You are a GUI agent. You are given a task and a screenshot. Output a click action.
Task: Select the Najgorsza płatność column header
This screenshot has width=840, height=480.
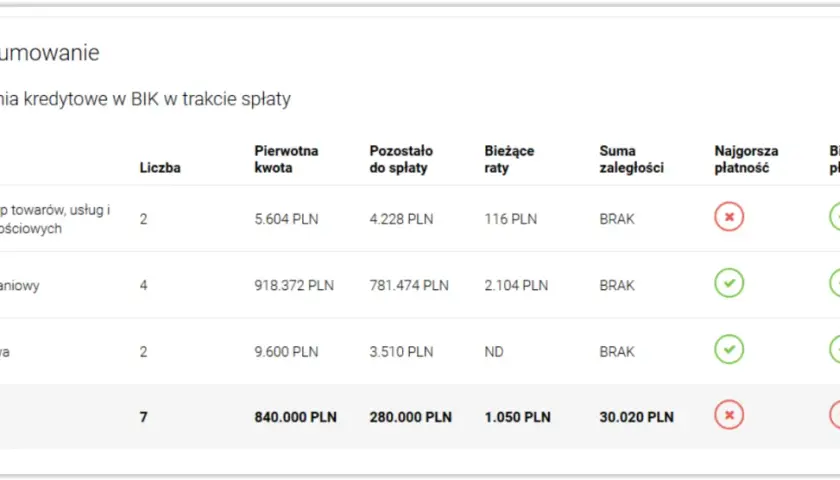(746, 159)
